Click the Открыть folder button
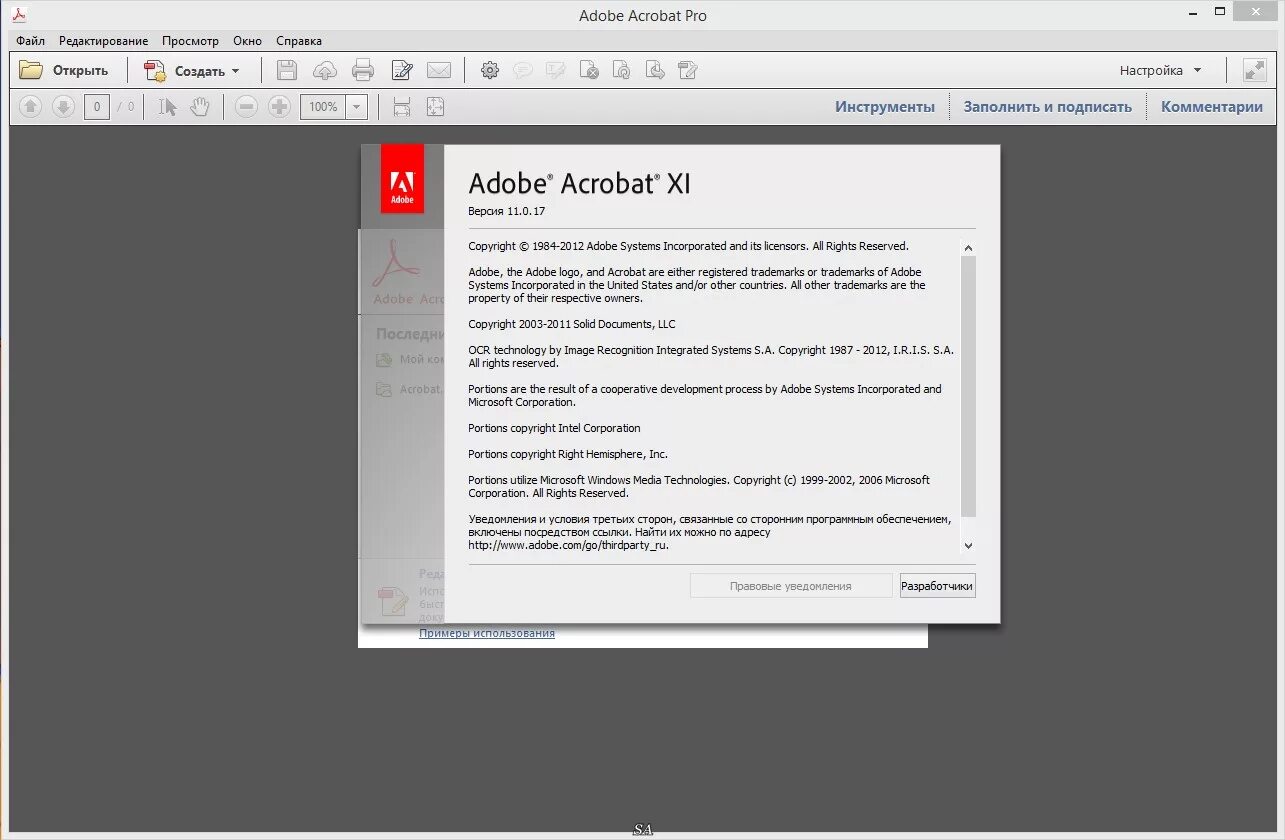This screenshot has height=840, width=1285. click(64, 70)
